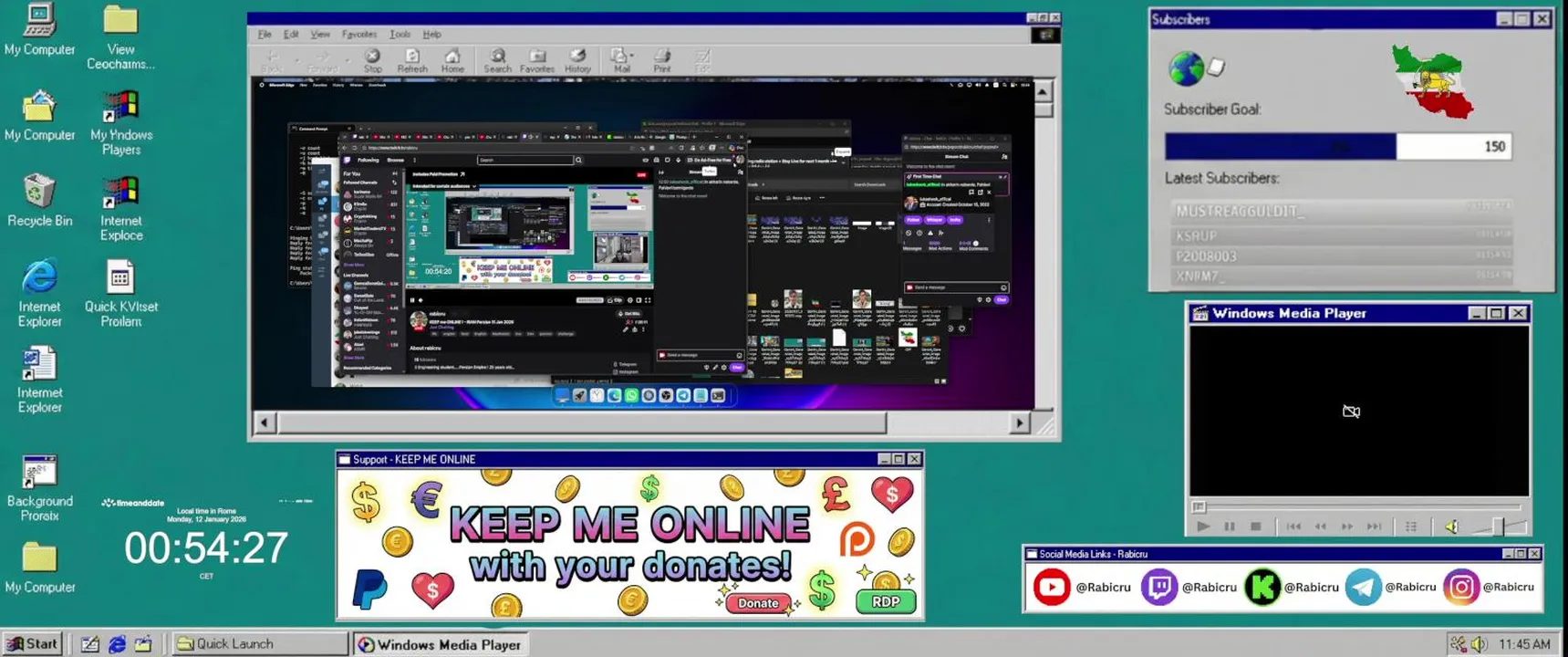Screen dimensions: 1568x657
Task: Click the Twitch logo in Social Media Links
Action: [x=1159, y=587]
